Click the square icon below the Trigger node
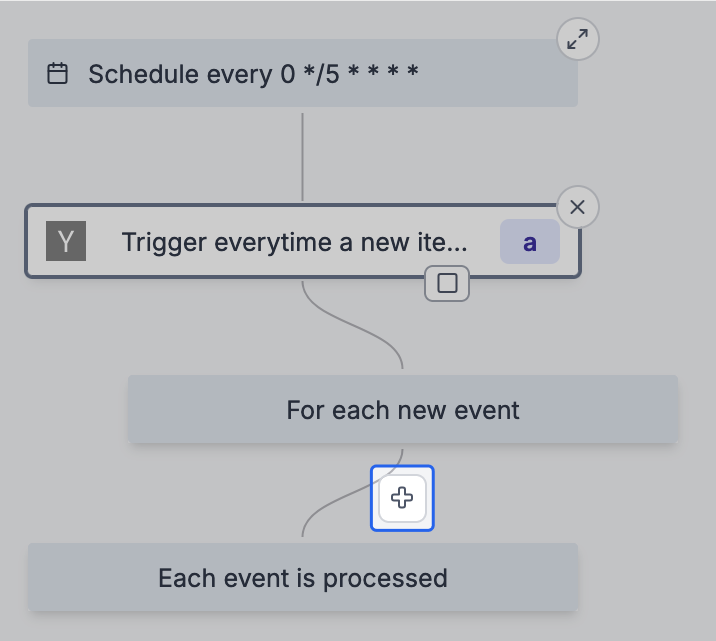Viewport: 716px width, 641px height. [447, 283]
